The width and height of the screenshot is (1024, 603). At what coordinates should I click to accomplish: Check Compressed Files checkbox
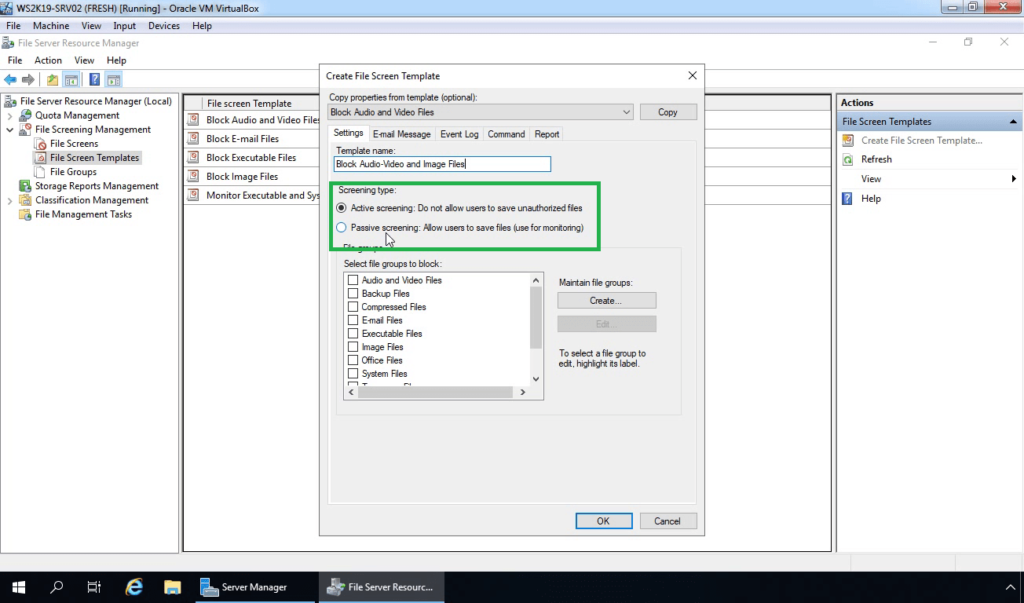coord(353,306)
